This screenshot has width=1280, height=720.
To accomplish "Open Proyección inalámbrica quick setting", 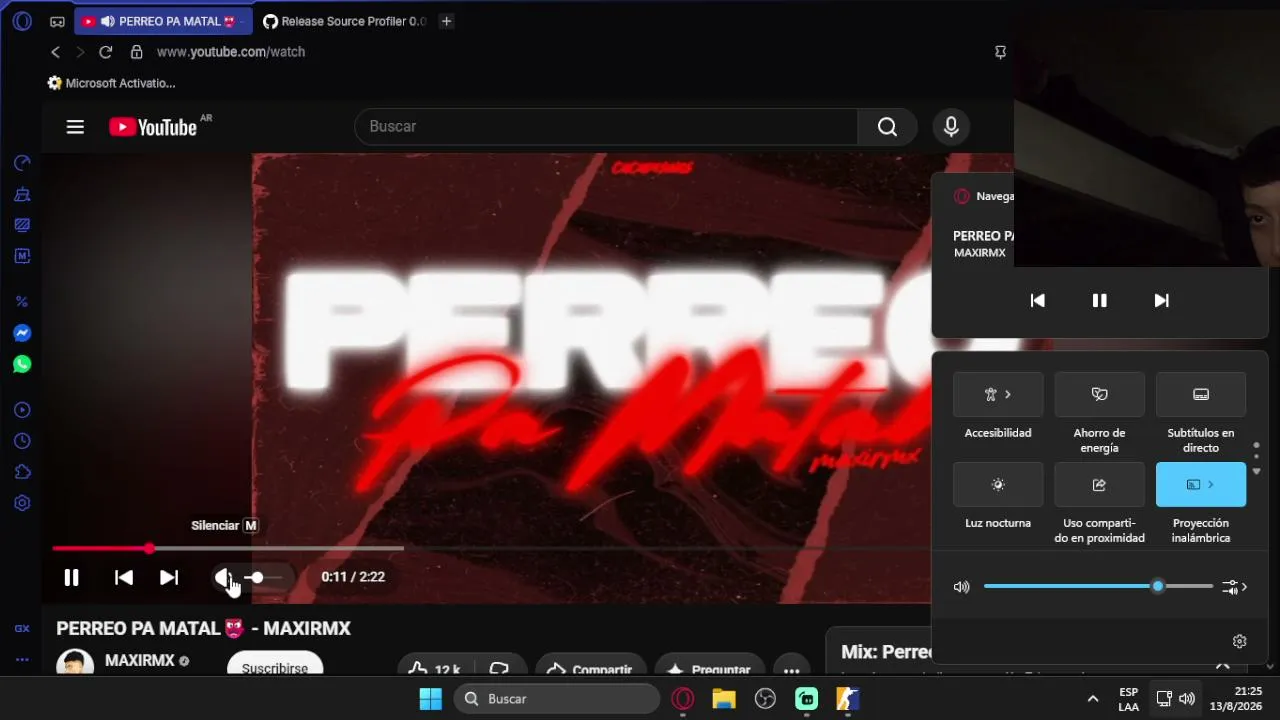I will (1201, 484).
